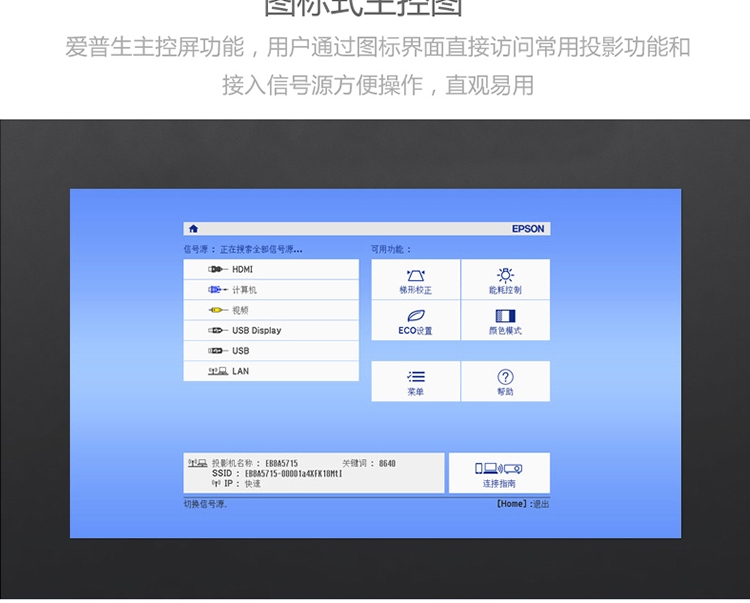The height and width of the screenshot is (603, 750).
Task: Open the ECO设置 leaf icon
Action: (415, 321)
